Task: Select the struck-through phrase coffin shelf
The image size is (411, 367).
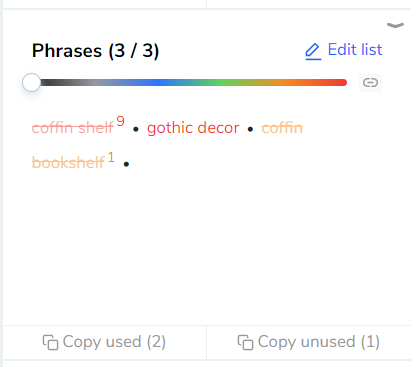Action: click(x=73, y=128)
